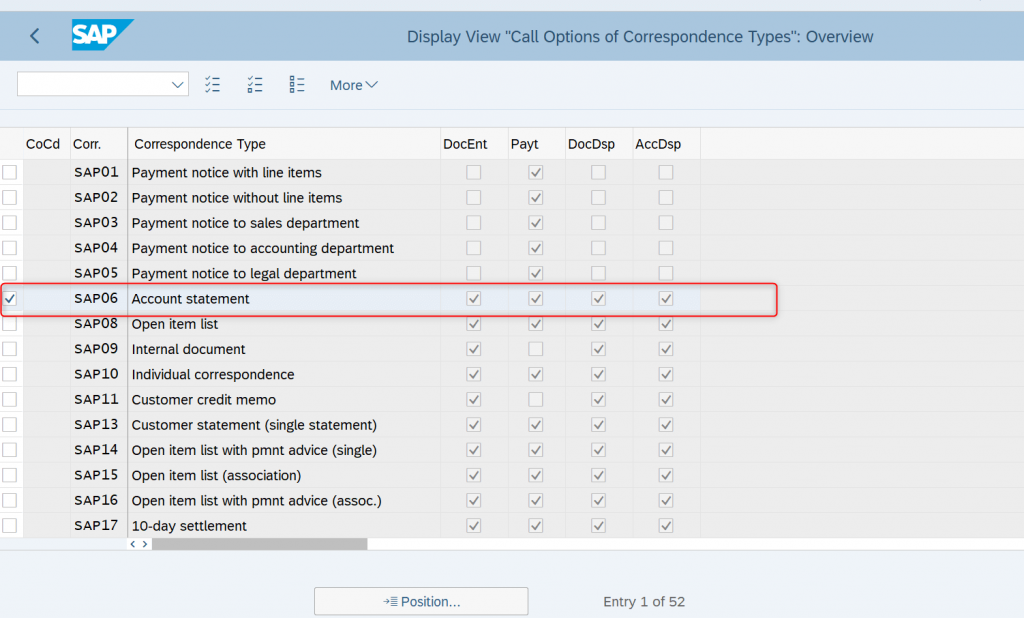Open the More menu
This screenshot has height=618, width=1024.
[x=353, y=85]
